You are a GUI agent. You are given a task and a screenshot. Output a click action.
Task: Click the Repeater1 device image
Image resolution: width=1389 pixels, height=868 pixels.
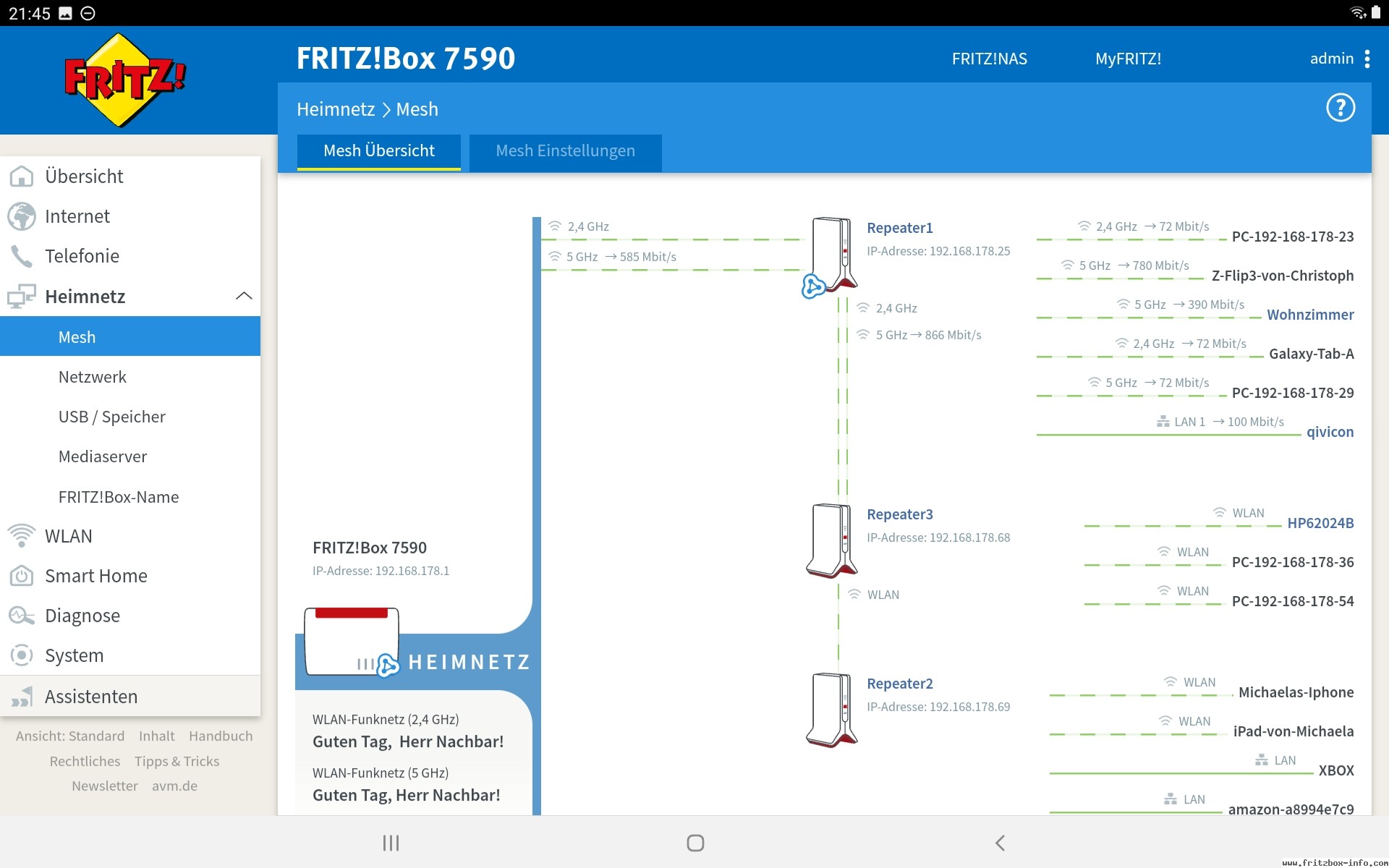832,253
